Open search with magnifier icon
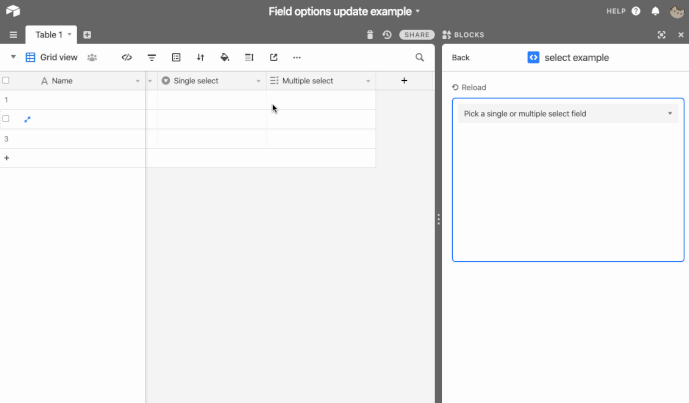This screenshot has width=689, height=403. [x=420, y=57]
